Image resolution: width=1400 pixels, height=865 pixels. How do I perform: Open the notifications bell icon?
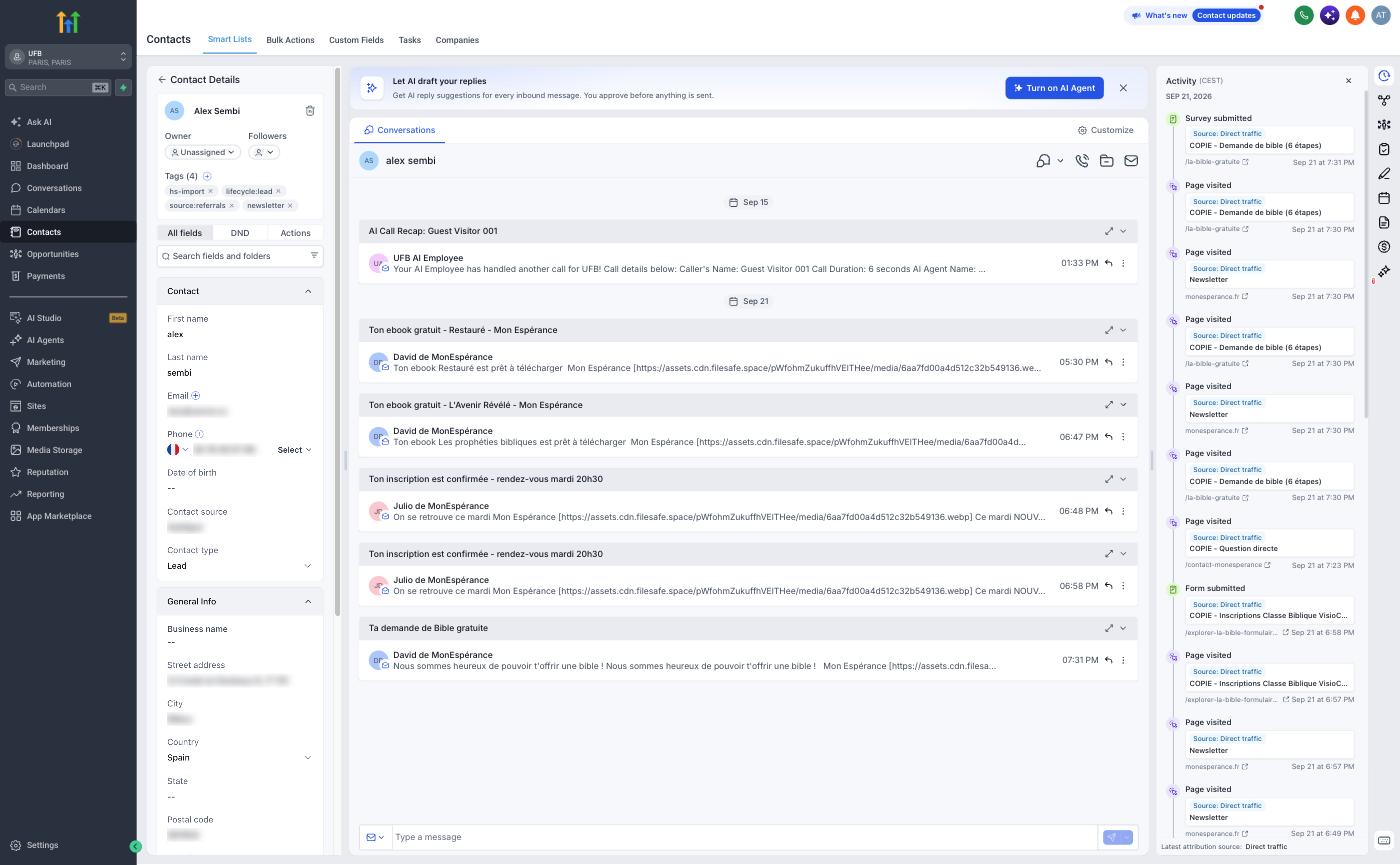tap(1355, 15)
